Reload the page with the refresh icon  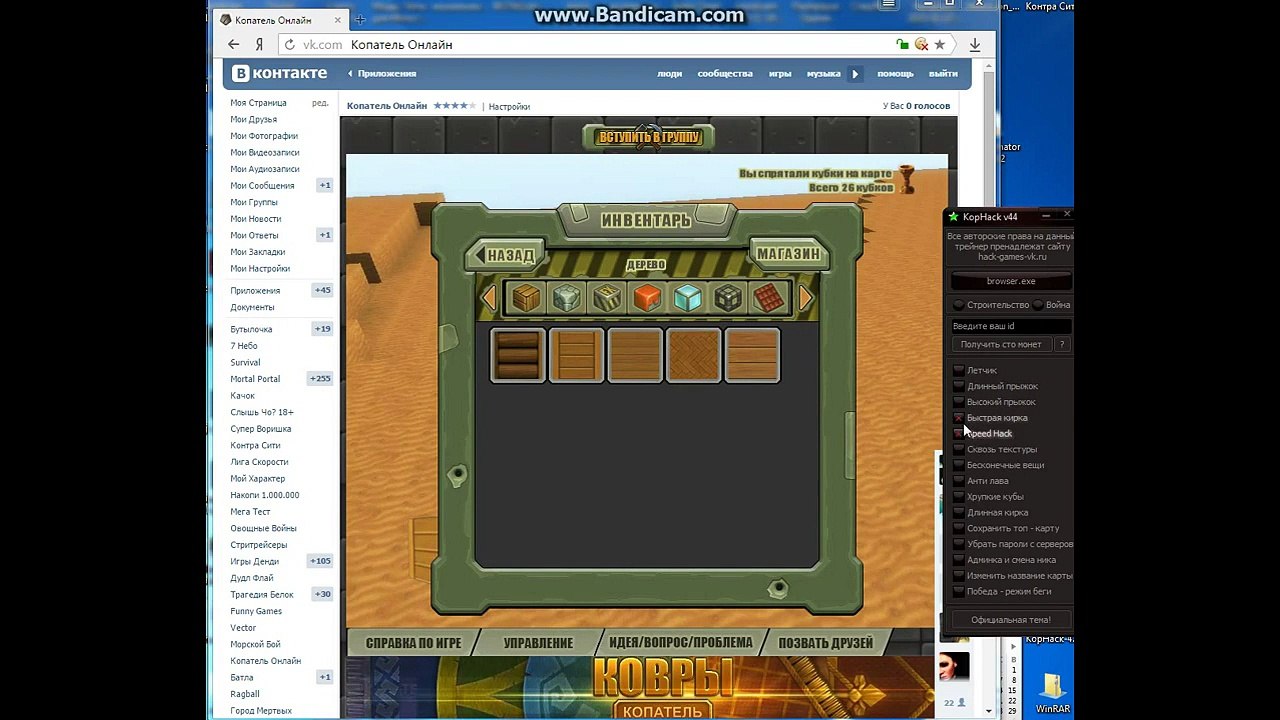(290, 45)
